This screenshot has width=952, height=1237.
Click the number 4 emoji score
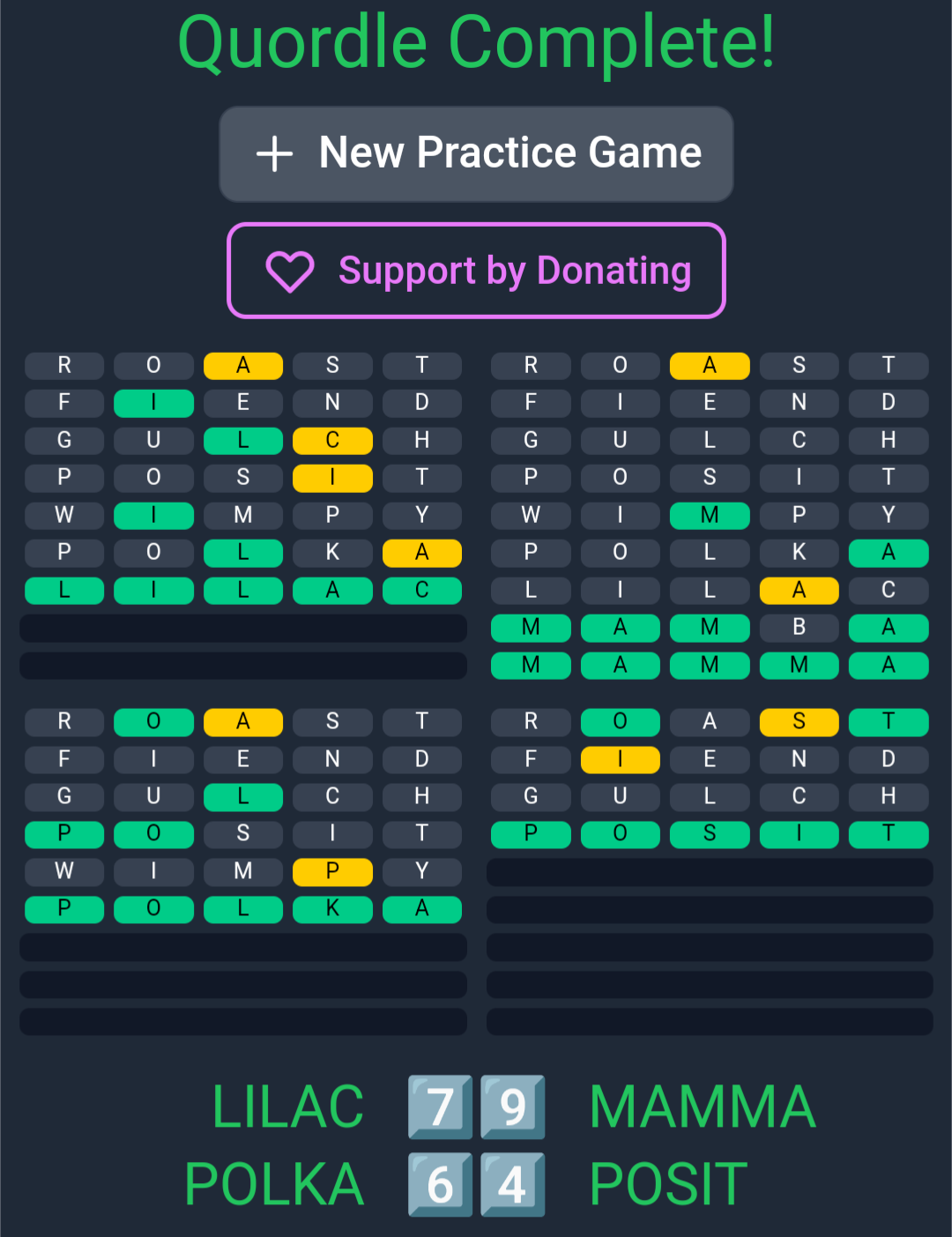point(512,1184)
